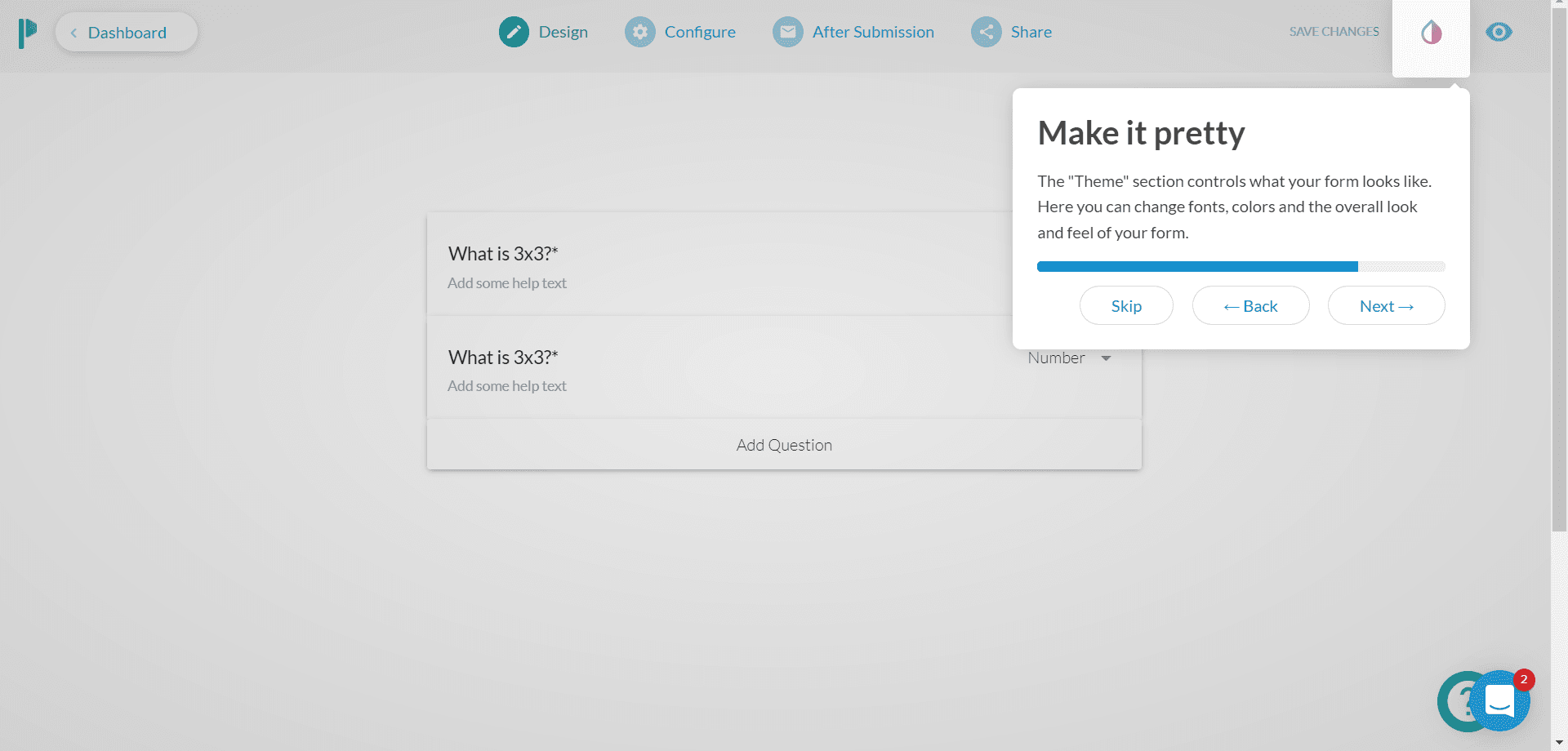1568x751 pixels.
Task: Click Save Changes
Action: (x=1334, y=32)
